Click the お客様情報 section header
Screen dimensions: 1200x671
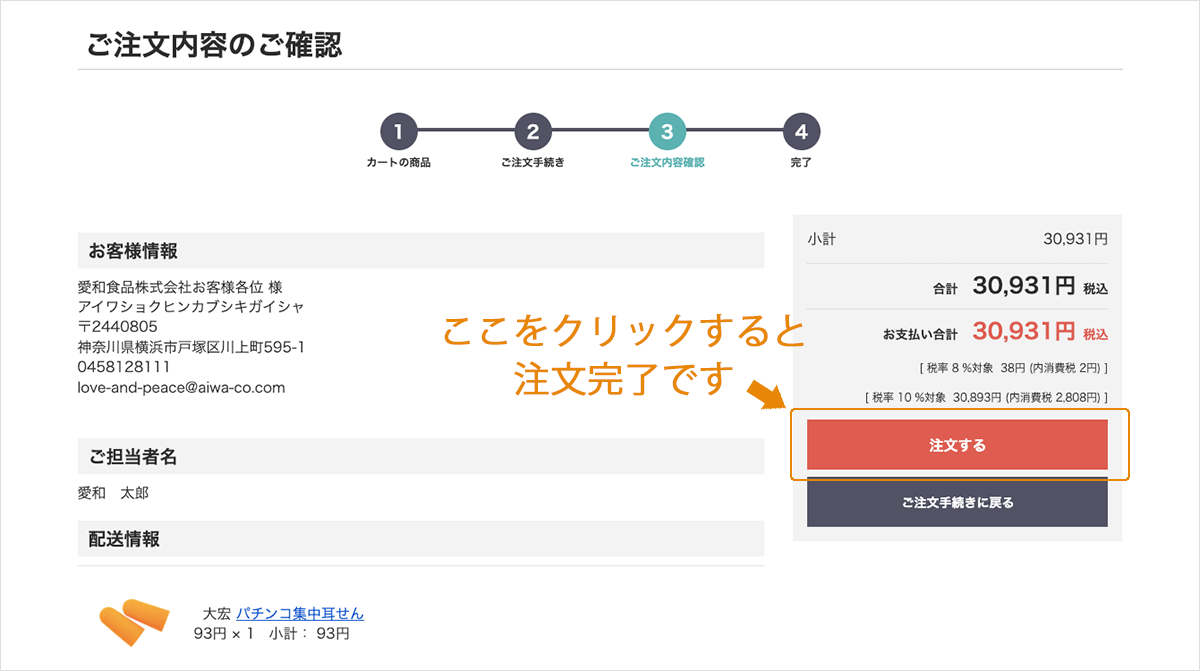point(421,251)
